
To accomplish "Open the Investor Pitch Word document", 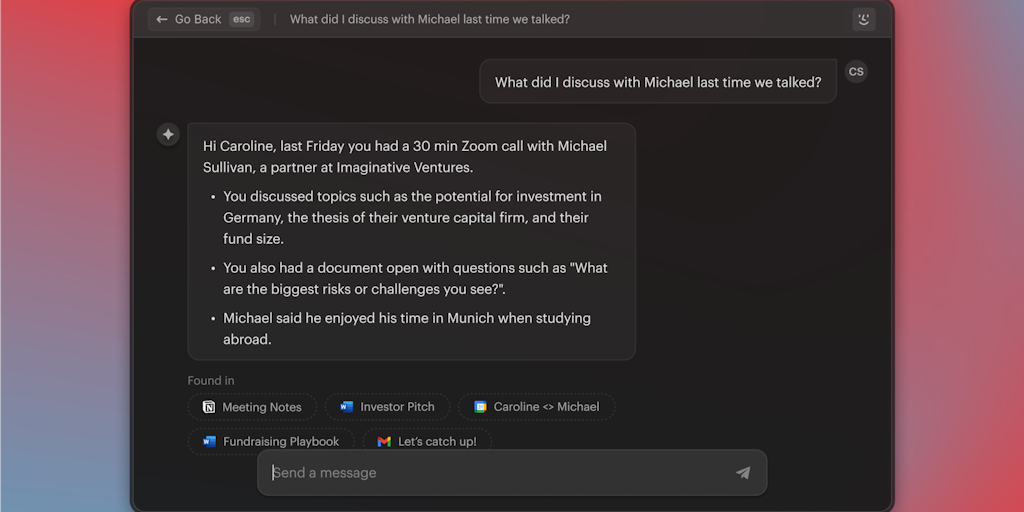I will (387, 407).
